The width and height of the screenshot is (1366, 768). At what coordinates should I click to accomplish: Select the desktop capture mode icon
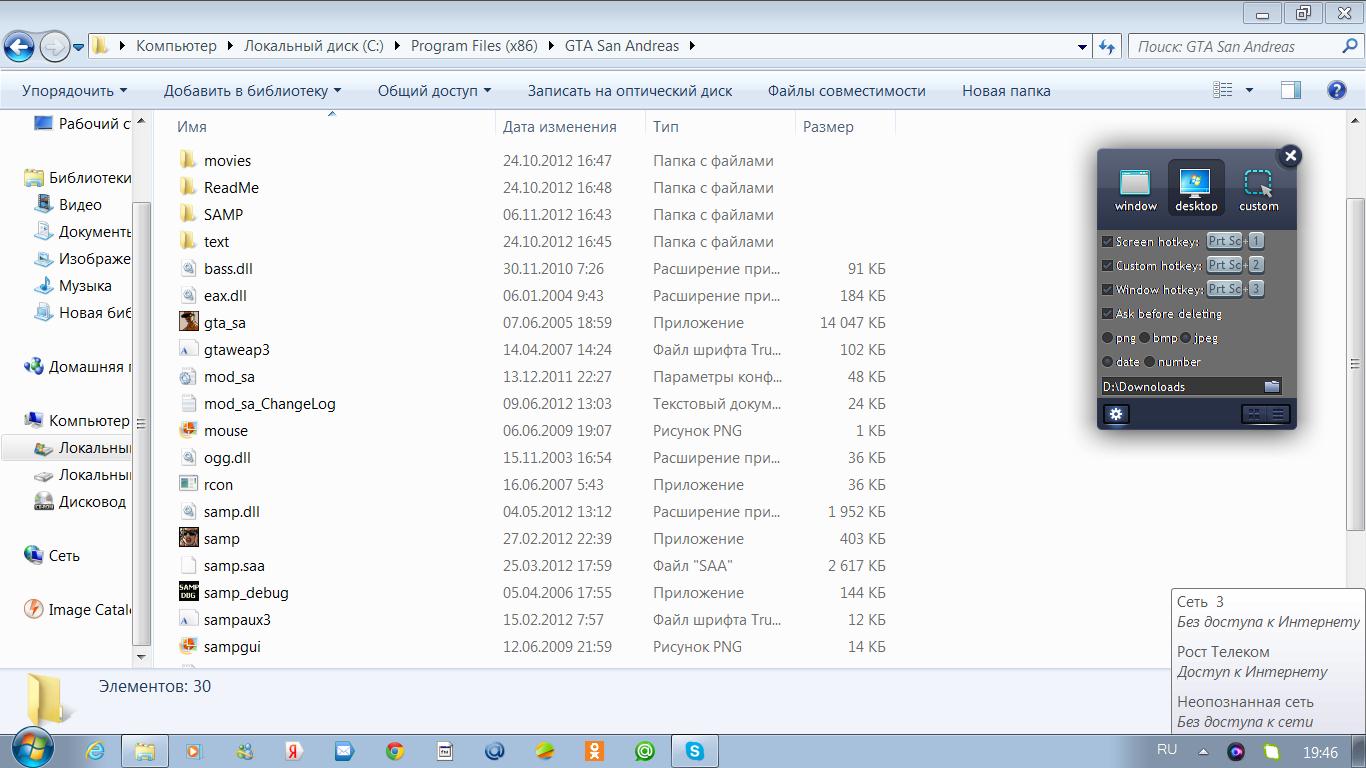[x=1196, y=190]
